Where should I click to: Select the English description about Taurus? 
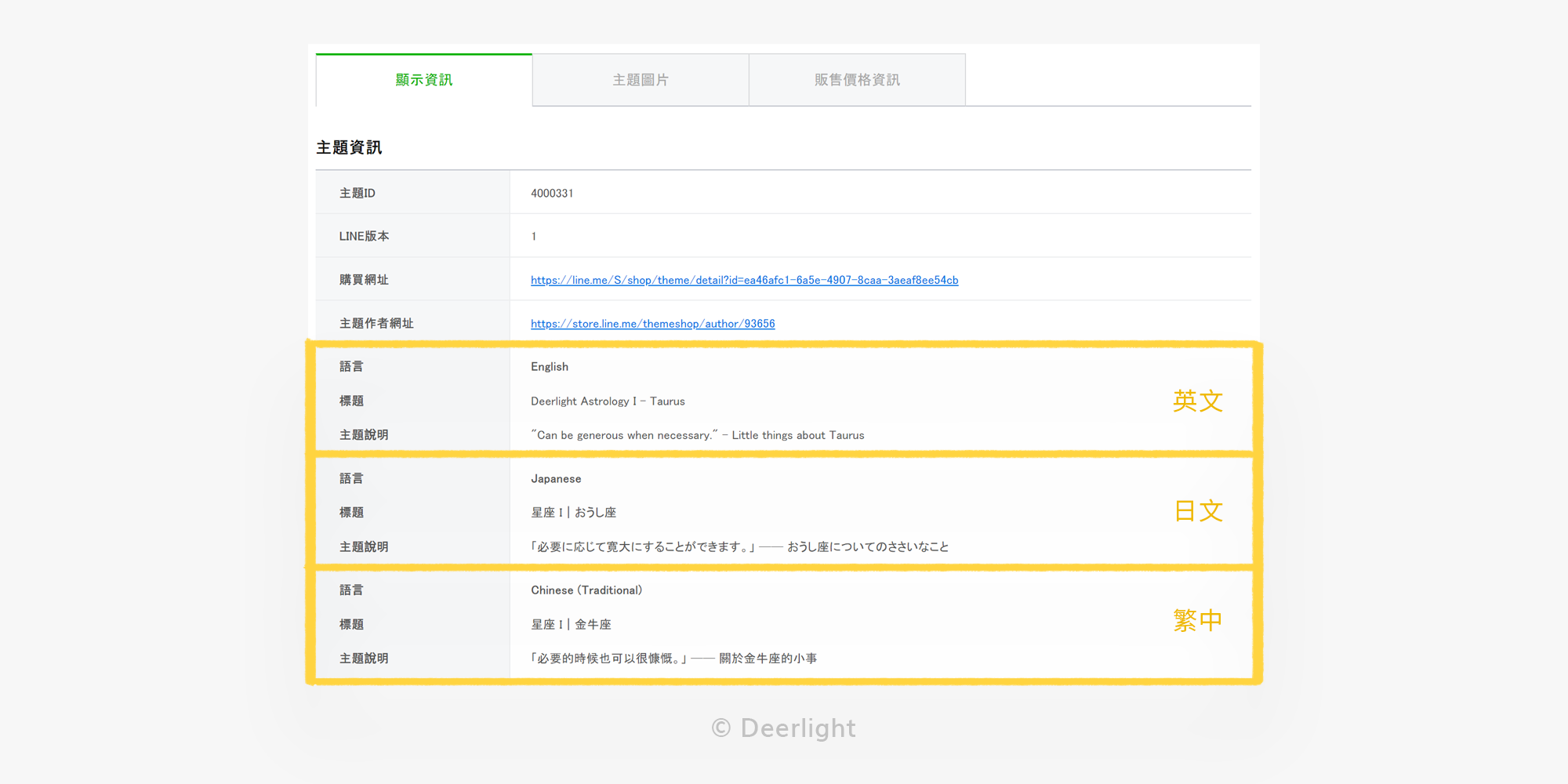point(698,435)
